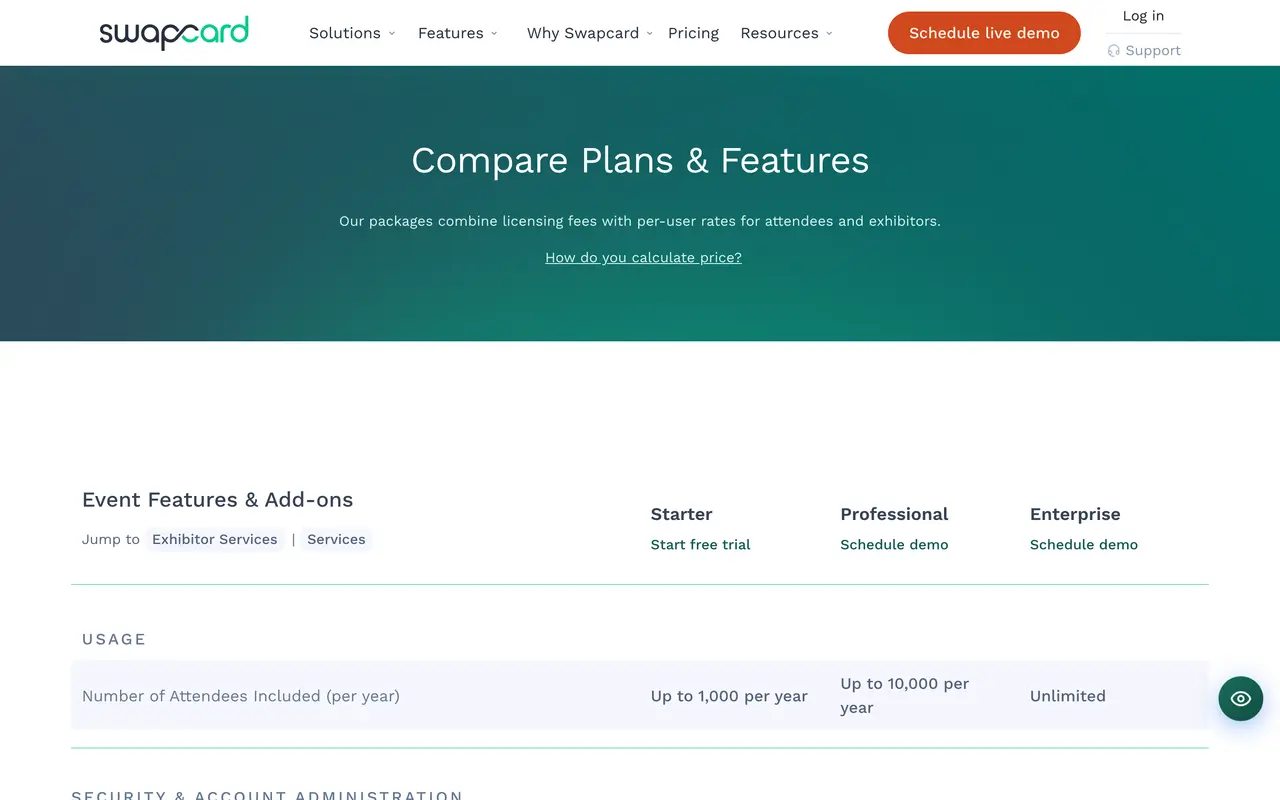Toggle the floating eye visibility button

[x=1241, y=699]
